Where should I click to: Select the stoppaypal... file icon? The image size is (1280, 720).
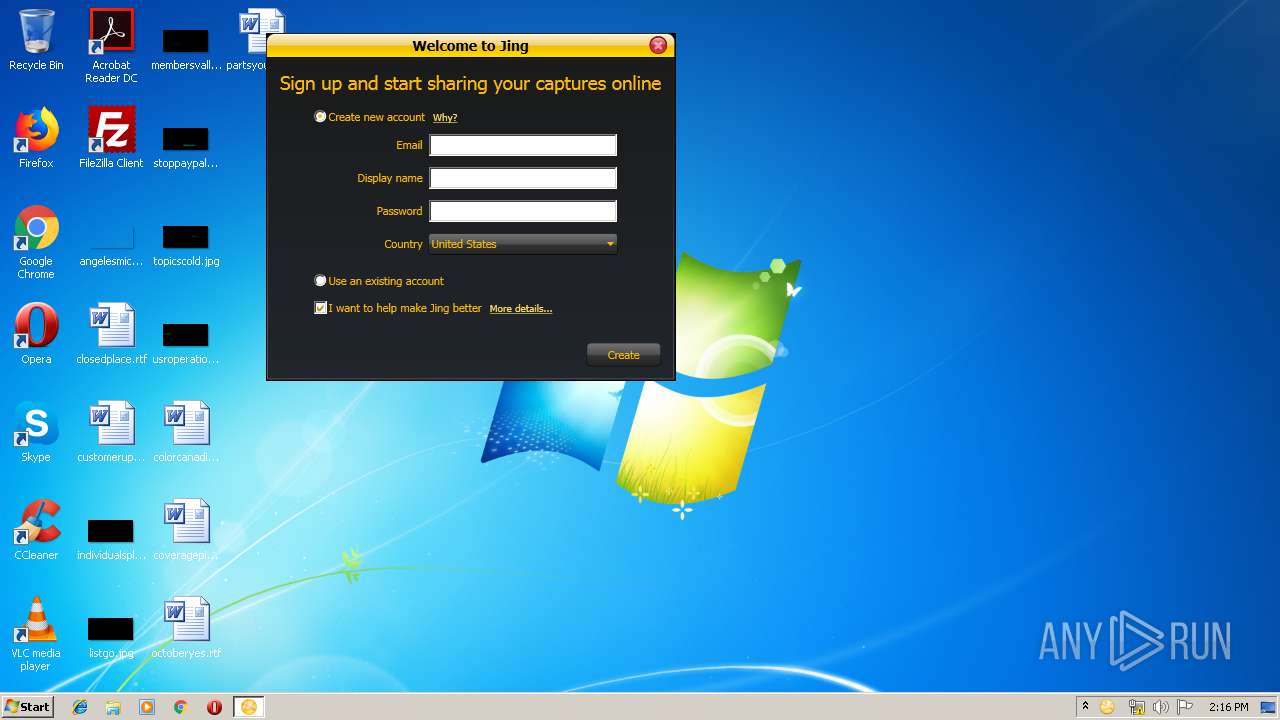[186, 147]
